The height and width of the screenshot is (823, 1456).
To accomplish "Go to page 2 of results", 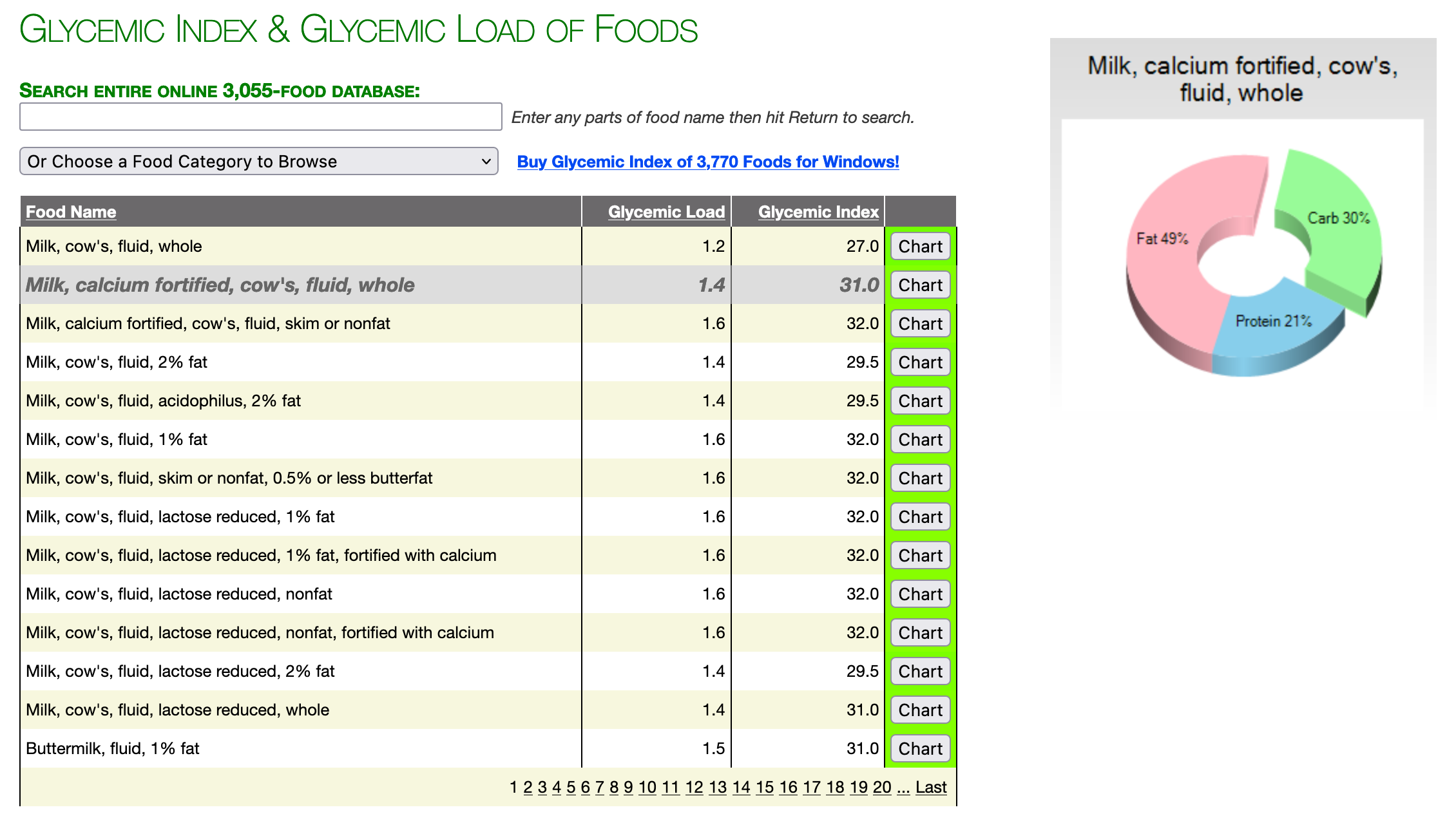I will [528, 787].
